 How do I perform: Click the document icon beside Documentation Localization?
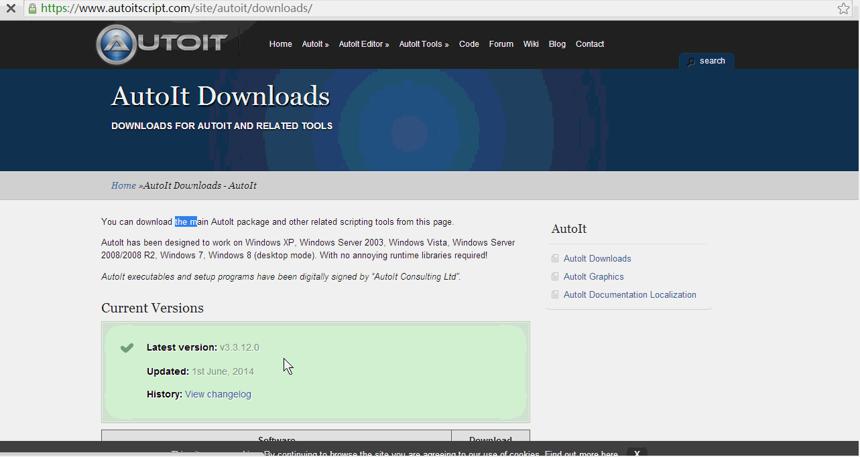tap(555, 295)
